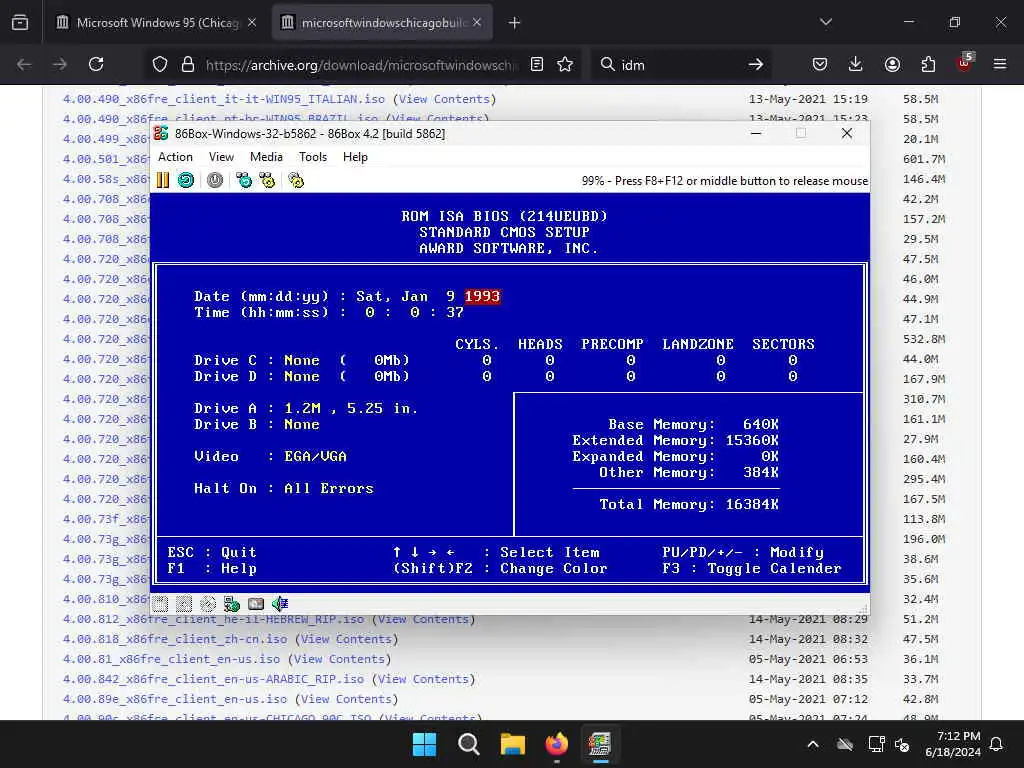Open Windows taskbar search

468,744
